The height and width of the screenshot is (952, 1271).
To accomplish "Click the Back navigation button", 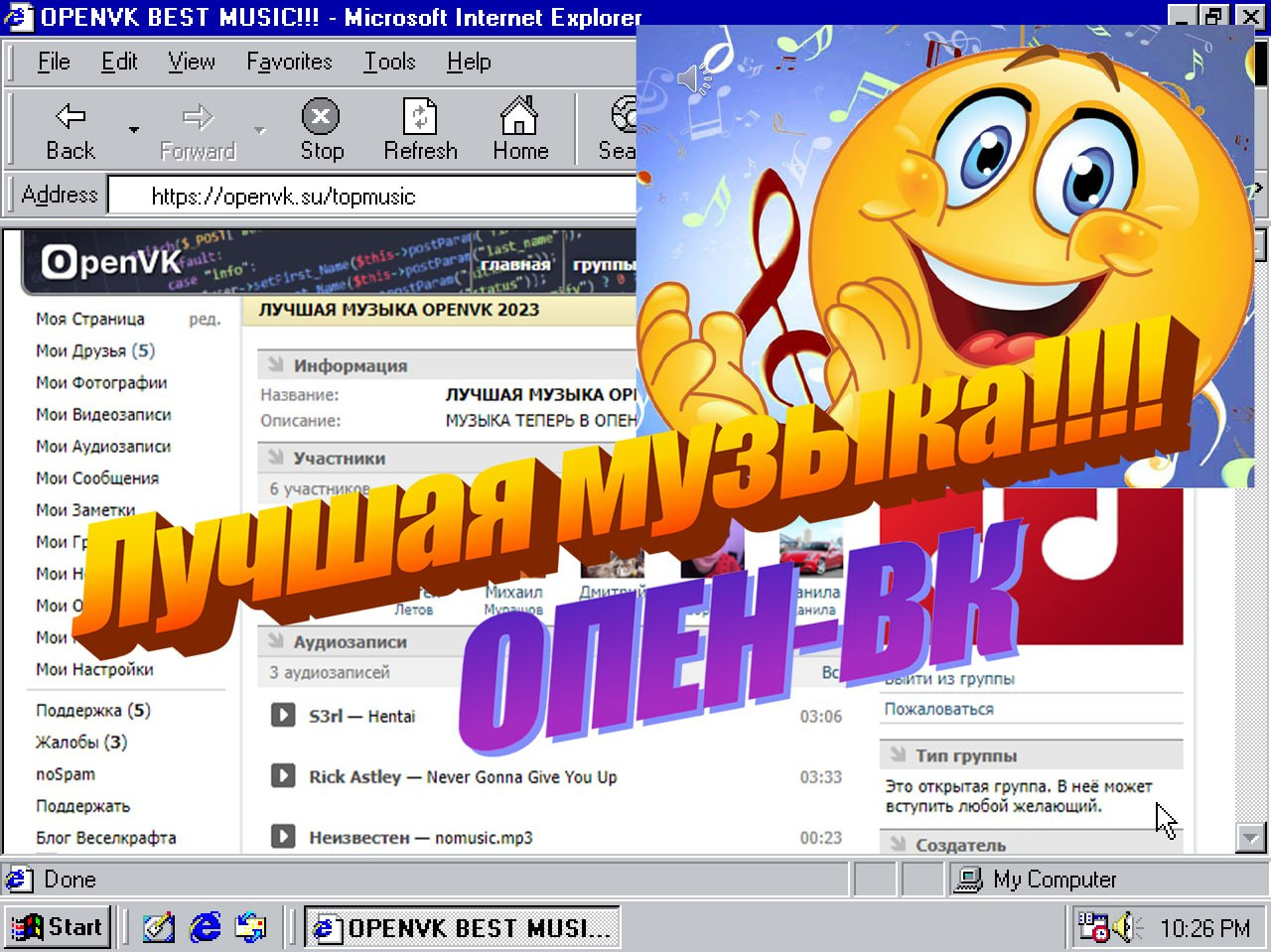I will 71,131.
